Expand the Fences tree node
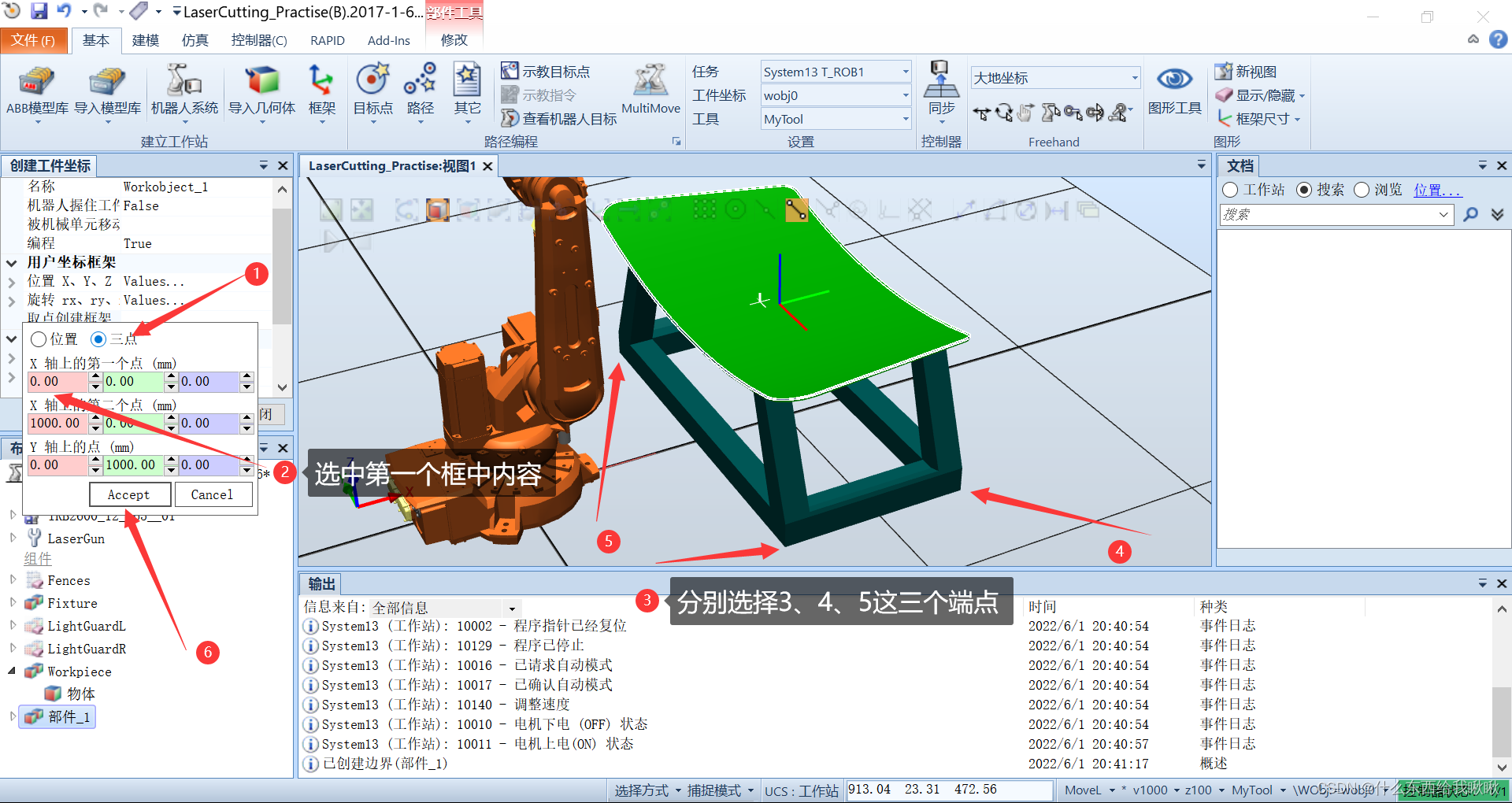 [12, 580]
